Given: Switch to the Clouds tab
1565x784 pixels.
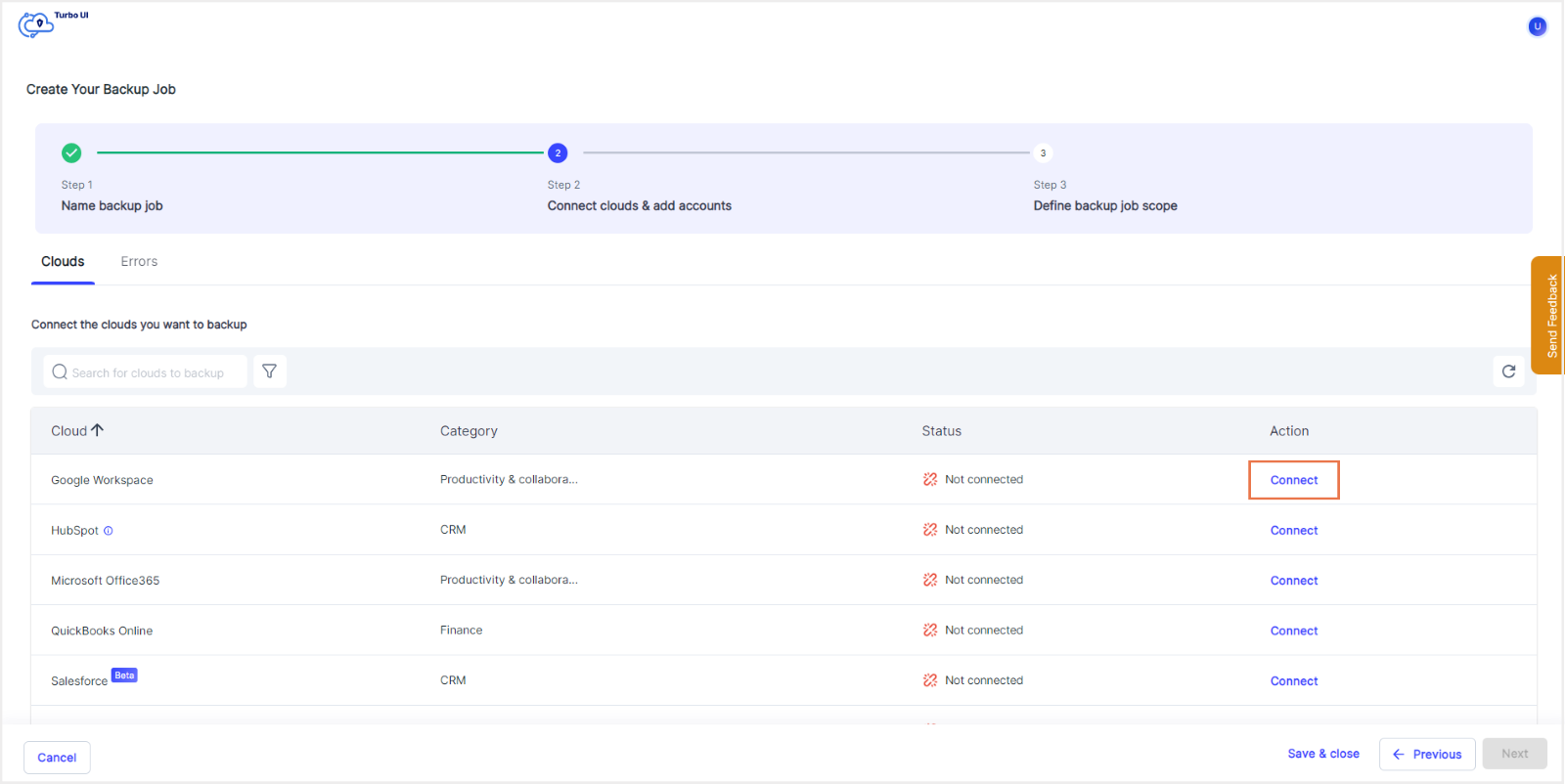Looking at the screenshot, I should [63, 262].
